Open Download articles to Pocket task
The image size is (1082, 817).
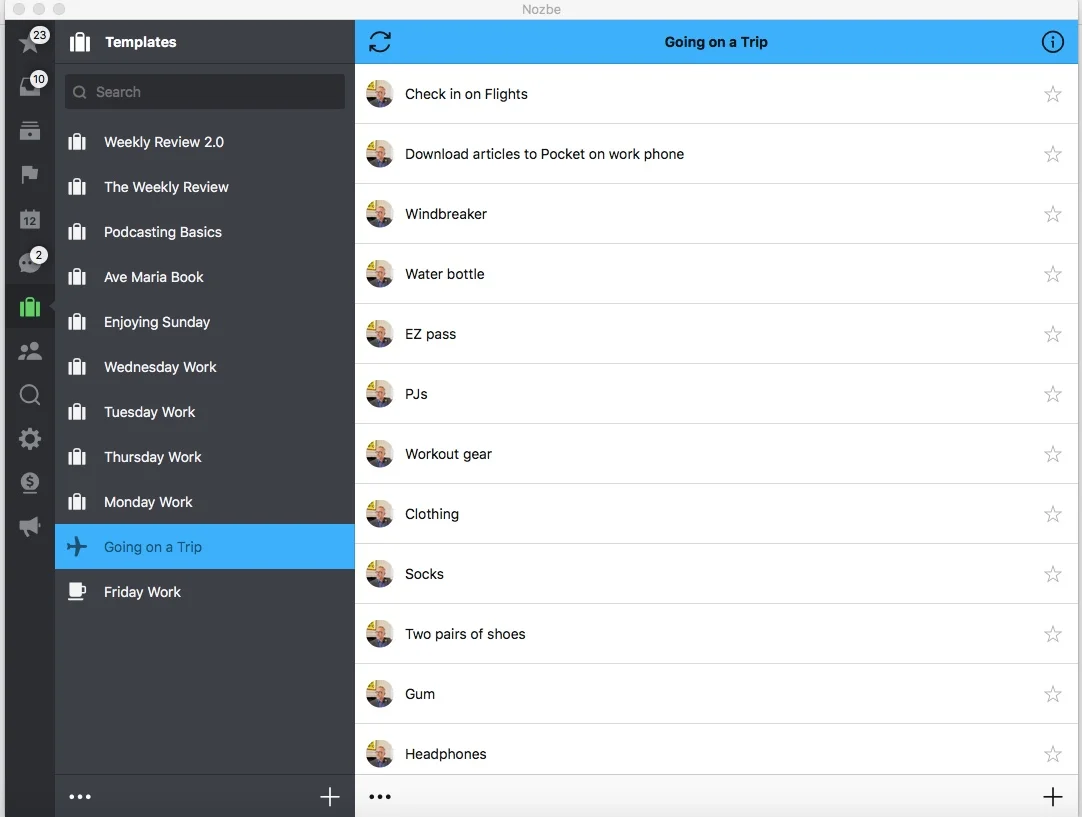pos(716,154)
